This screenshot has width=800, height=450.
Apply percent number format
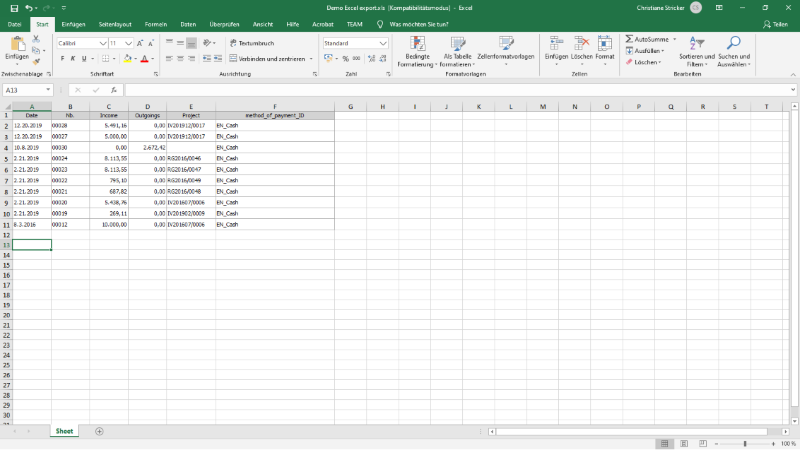(x=345, y=59)
